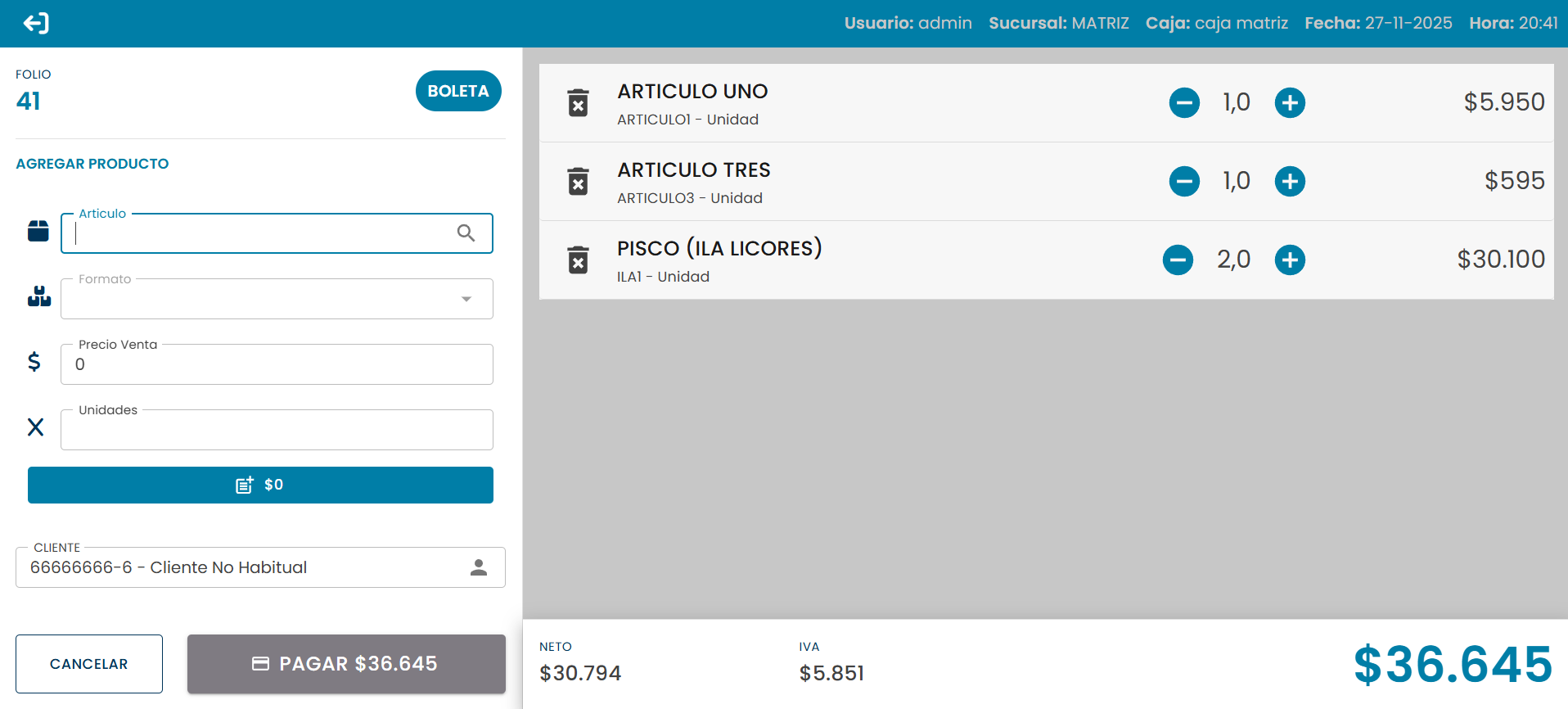Click inside the Precio Venta input field
The height and width of the screenshot is (709, 1568).
click(x=277, y=364)
